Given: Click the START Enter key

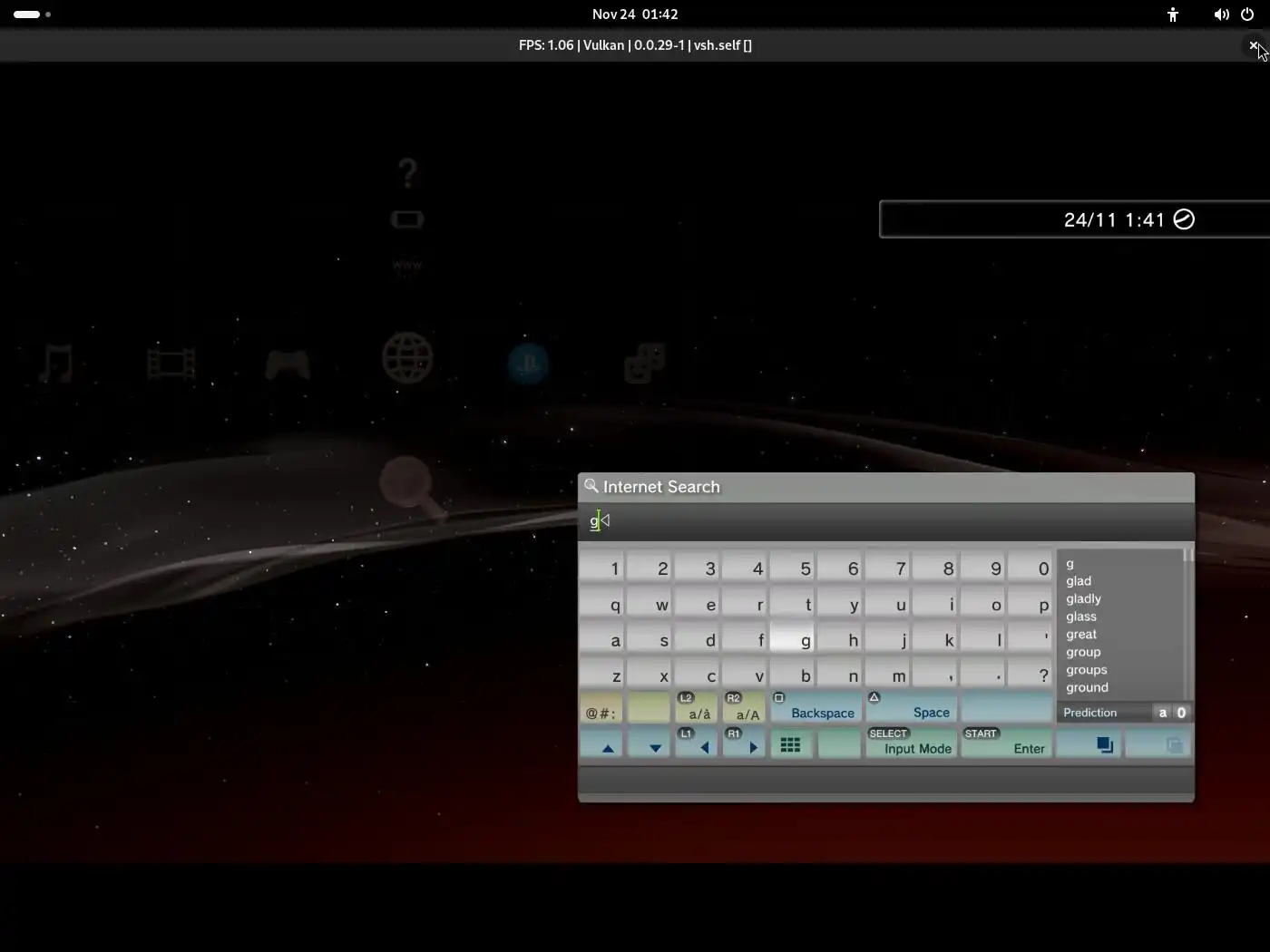Looking at the screenshot, I should click(1006, 744).
